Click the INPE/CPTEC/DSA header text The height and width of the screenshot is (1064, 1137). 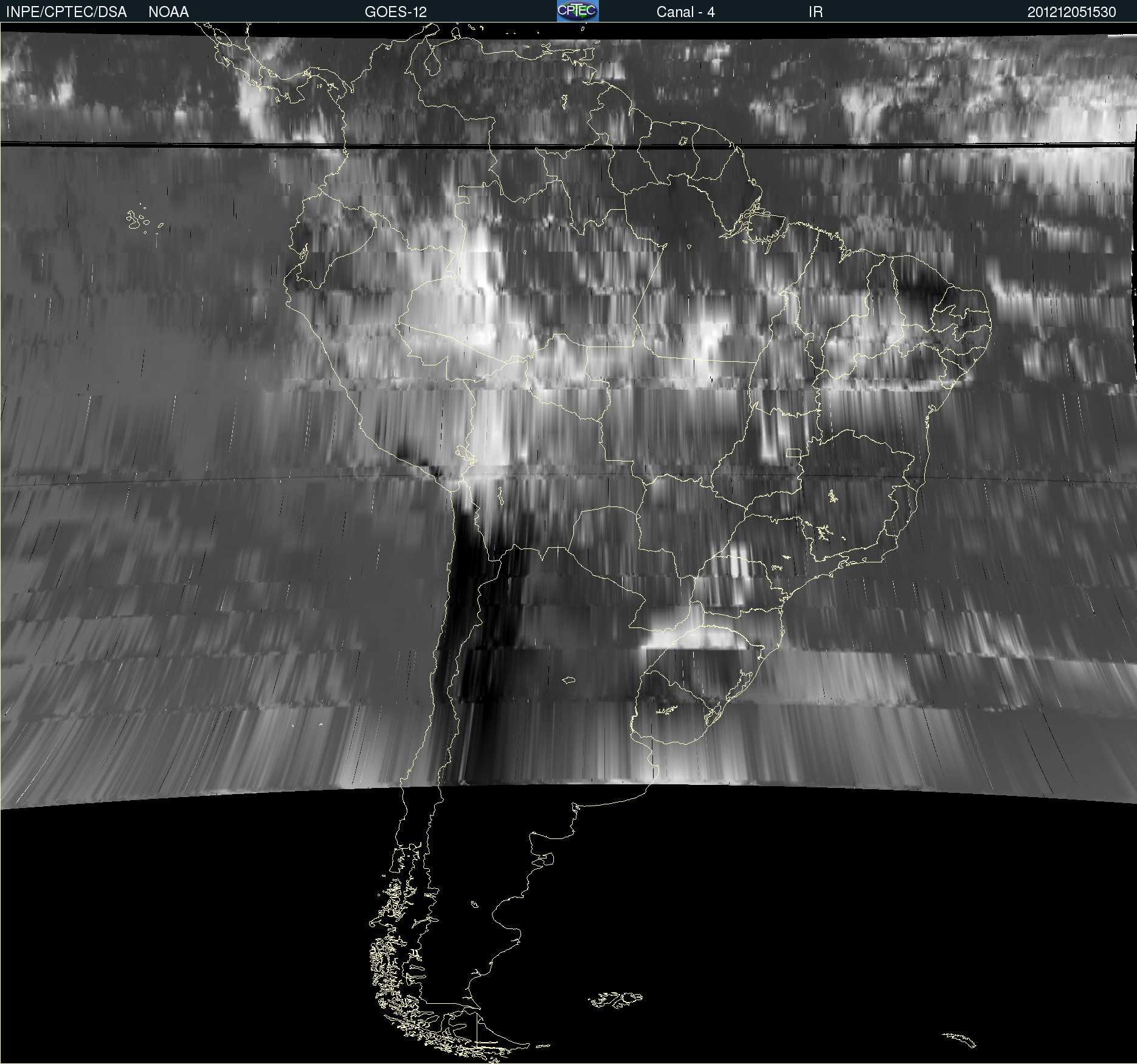tap(66, 12)
